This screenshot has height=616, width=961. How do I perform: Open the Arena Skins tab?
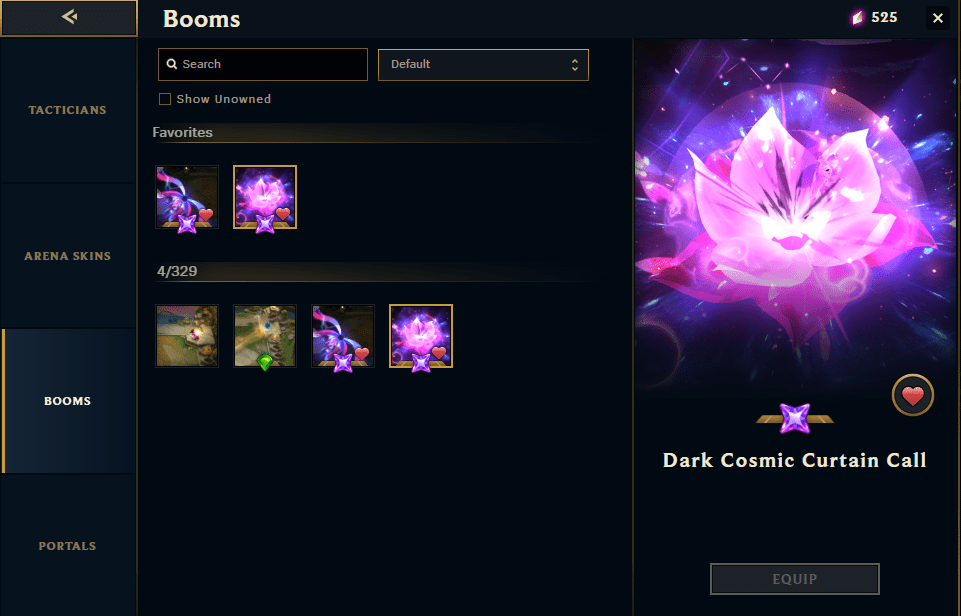click(x=67, y=256)
